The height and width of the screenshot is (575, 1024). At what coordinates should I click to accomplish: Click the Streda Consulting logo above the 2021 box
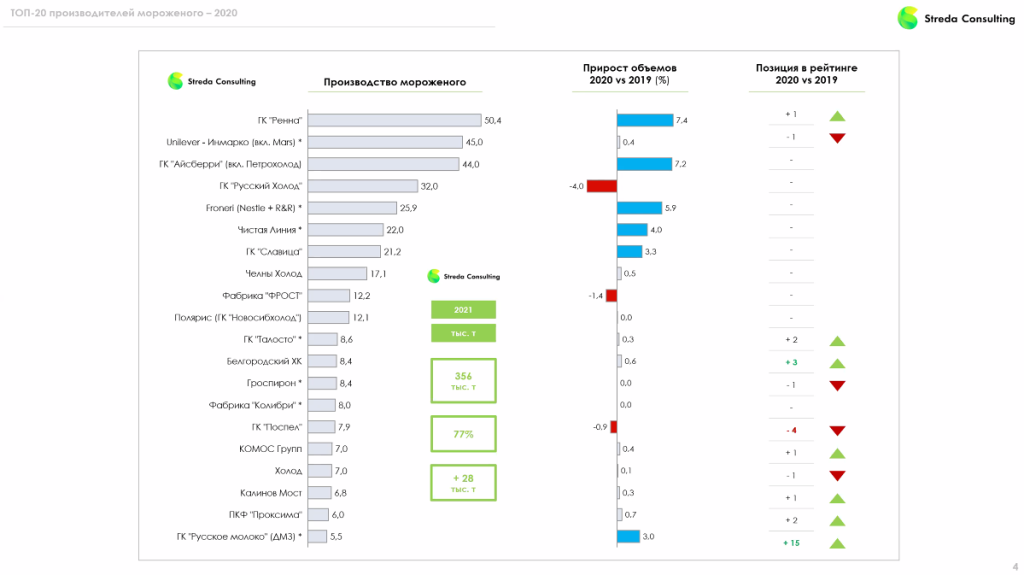pos(463,276)
